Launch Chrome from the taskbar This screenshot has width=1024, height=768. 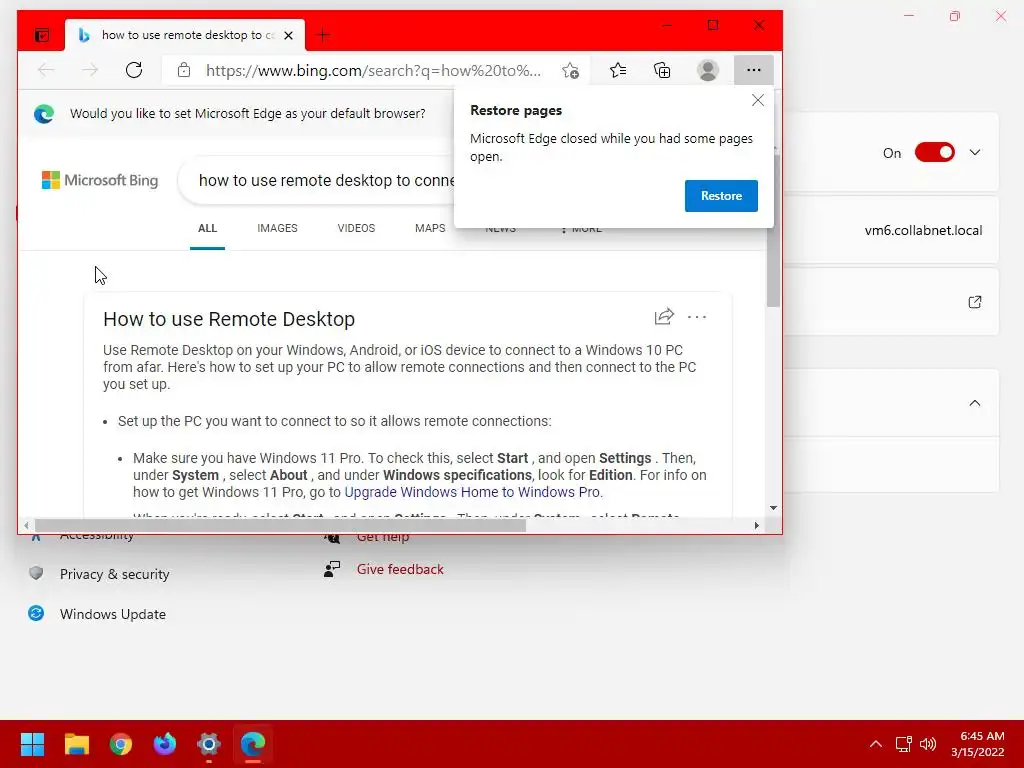[x=121, y=744]
